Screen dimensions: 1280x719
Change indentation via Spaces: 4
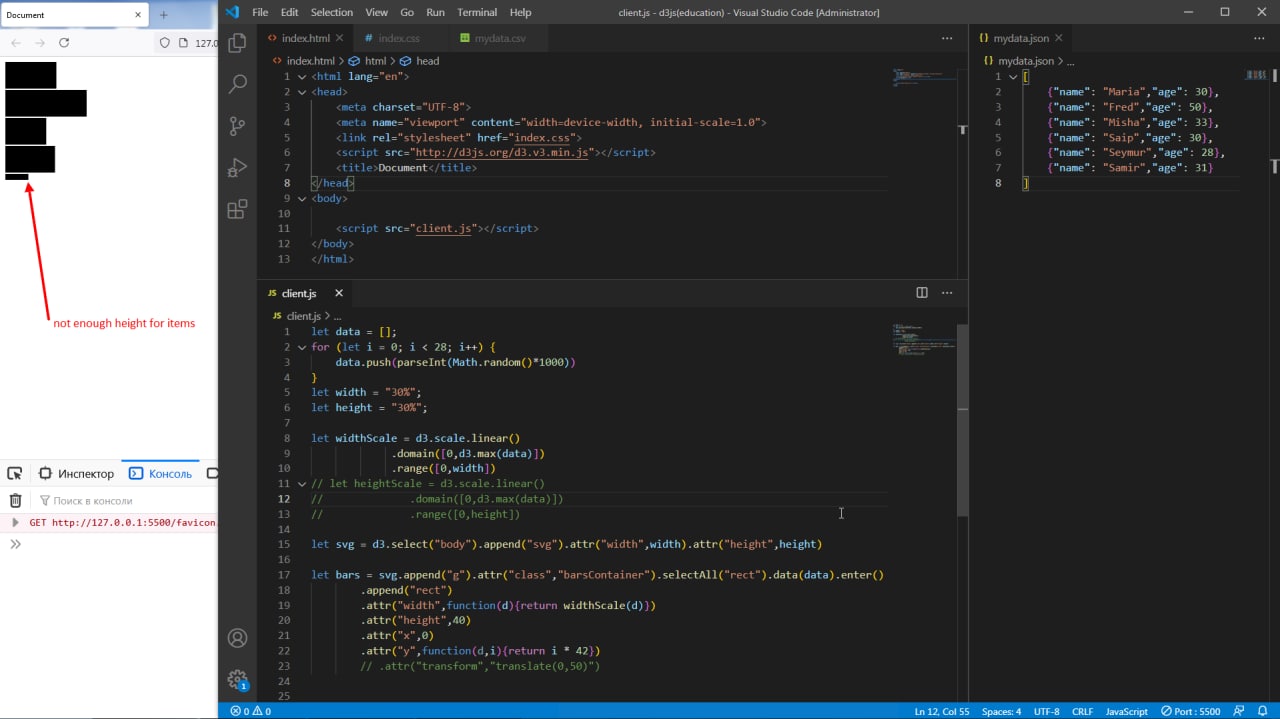(x=1001, y=711)
